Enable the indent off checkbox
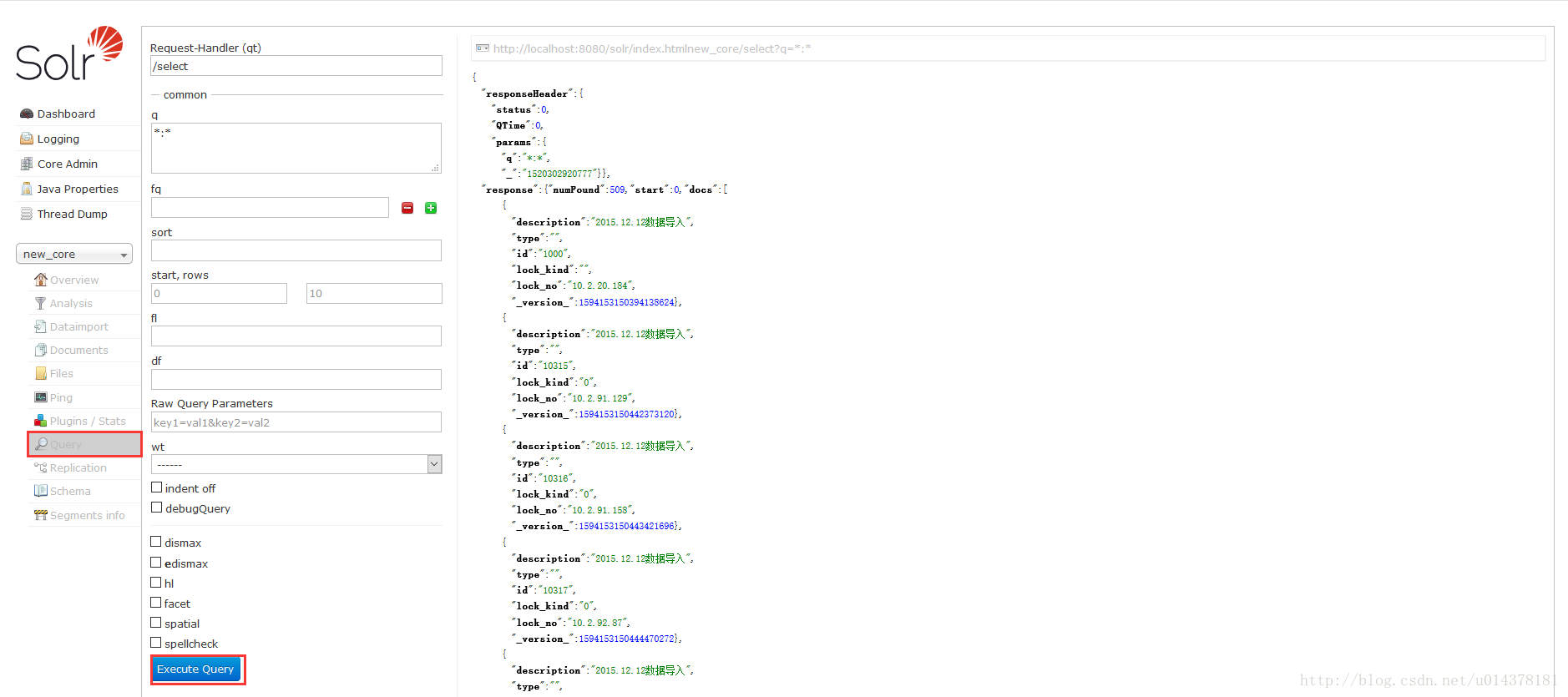Image resolution: width=1568 pixels, height=697 pixels. (156, 487)
